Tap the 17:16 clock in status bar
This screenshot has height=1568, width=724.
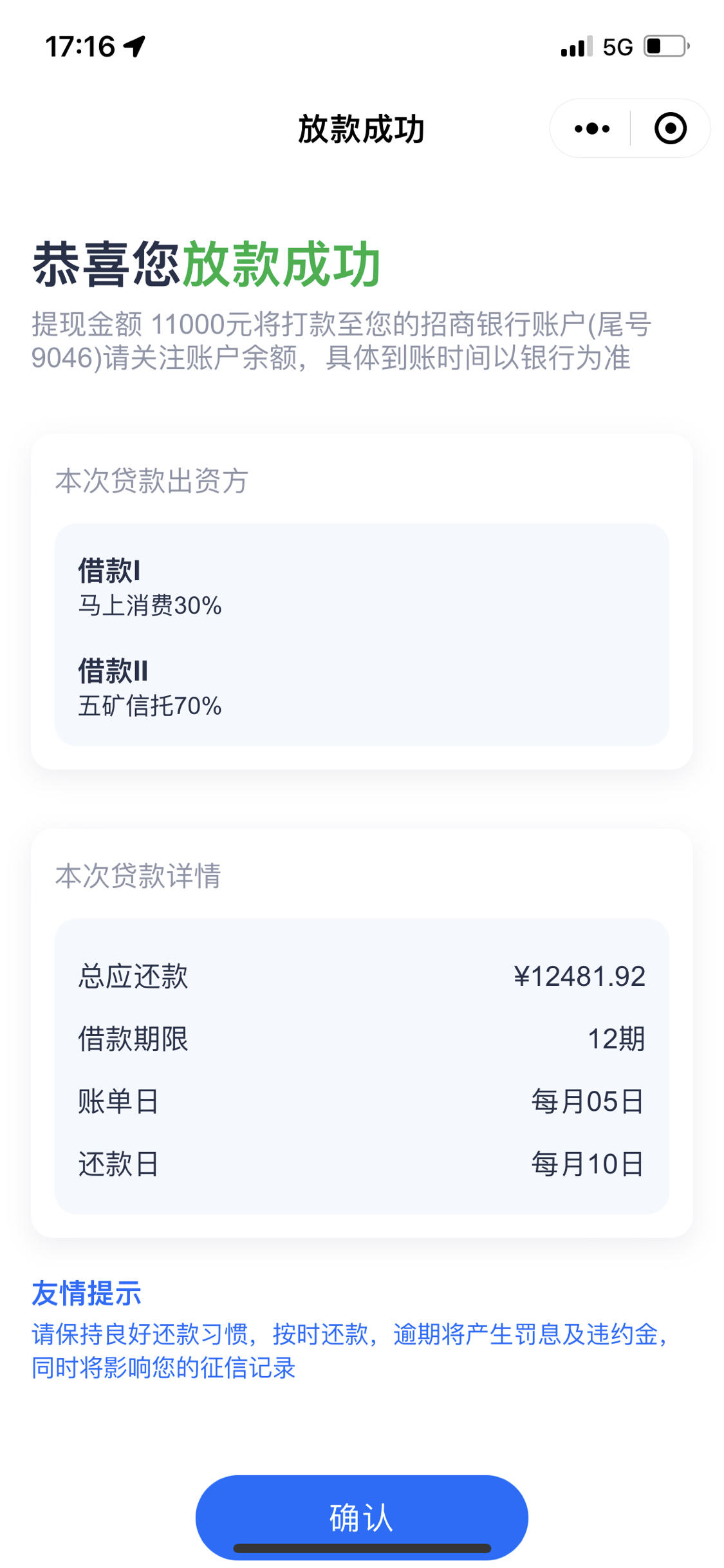pyautogui.click(x=80, y=46)
